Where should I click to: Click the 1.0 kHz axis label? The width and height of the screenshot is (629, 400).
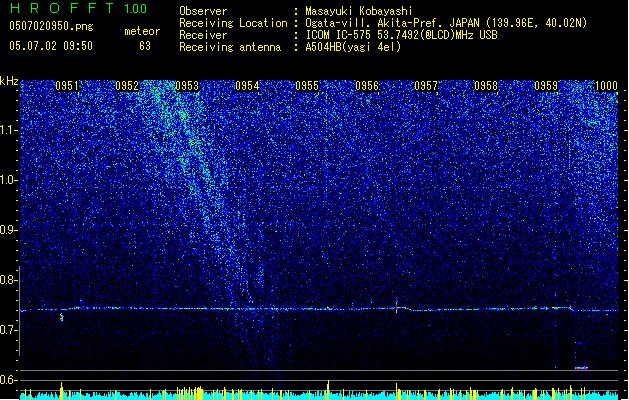coord(9,180)
